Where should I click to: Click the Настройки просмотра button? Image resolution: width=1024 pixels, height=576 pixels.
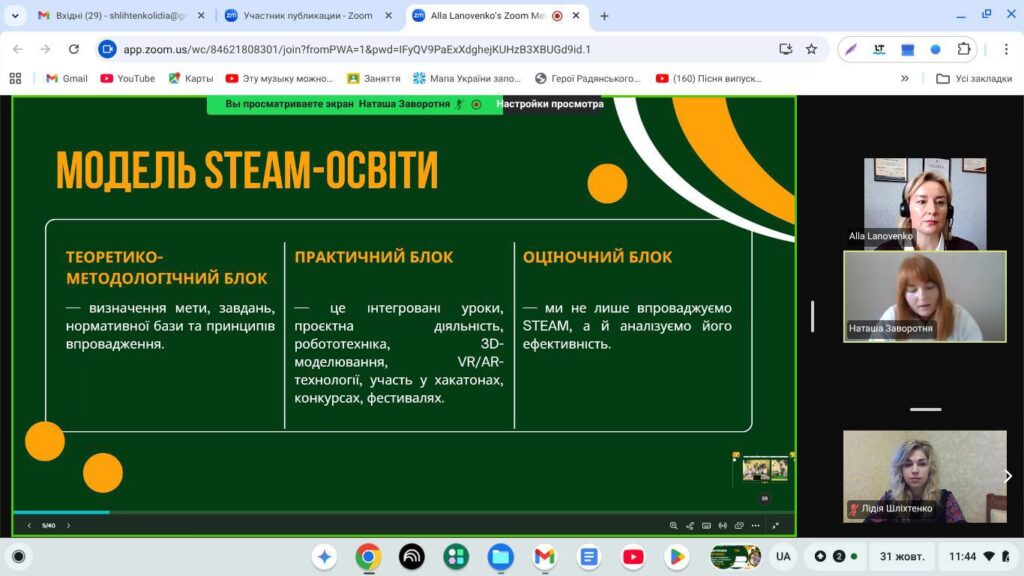[550, 104]
